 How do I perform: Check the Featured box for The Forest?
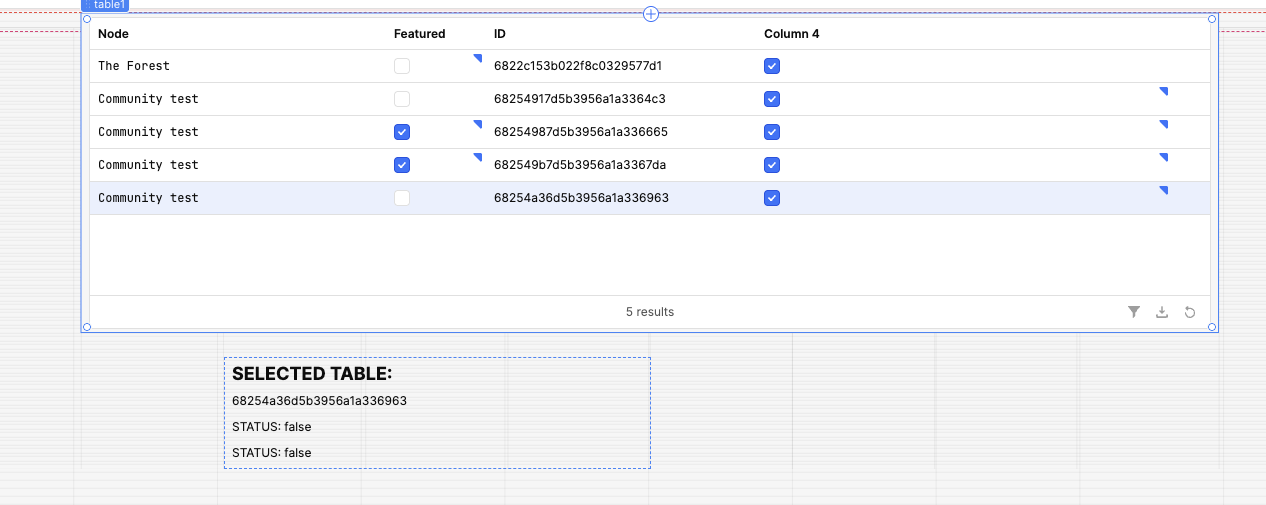tap(402, 66)
